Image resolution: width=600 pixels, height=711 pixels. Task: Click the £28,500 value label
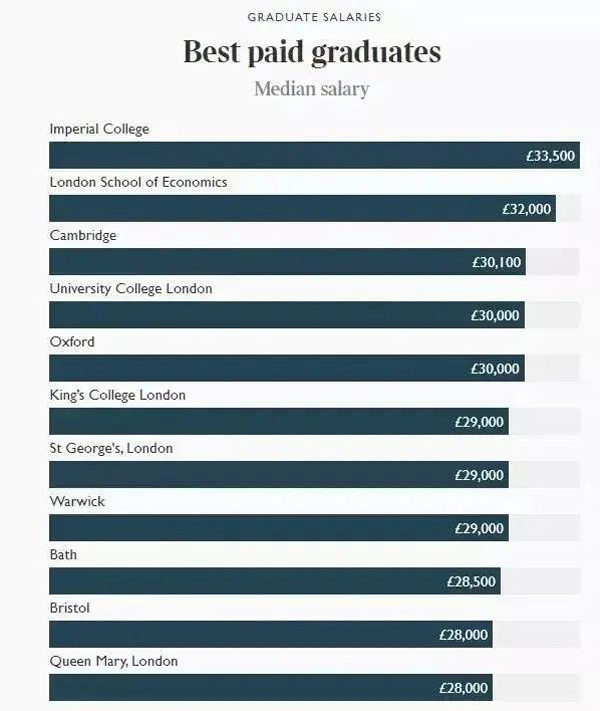click(471, 581)
